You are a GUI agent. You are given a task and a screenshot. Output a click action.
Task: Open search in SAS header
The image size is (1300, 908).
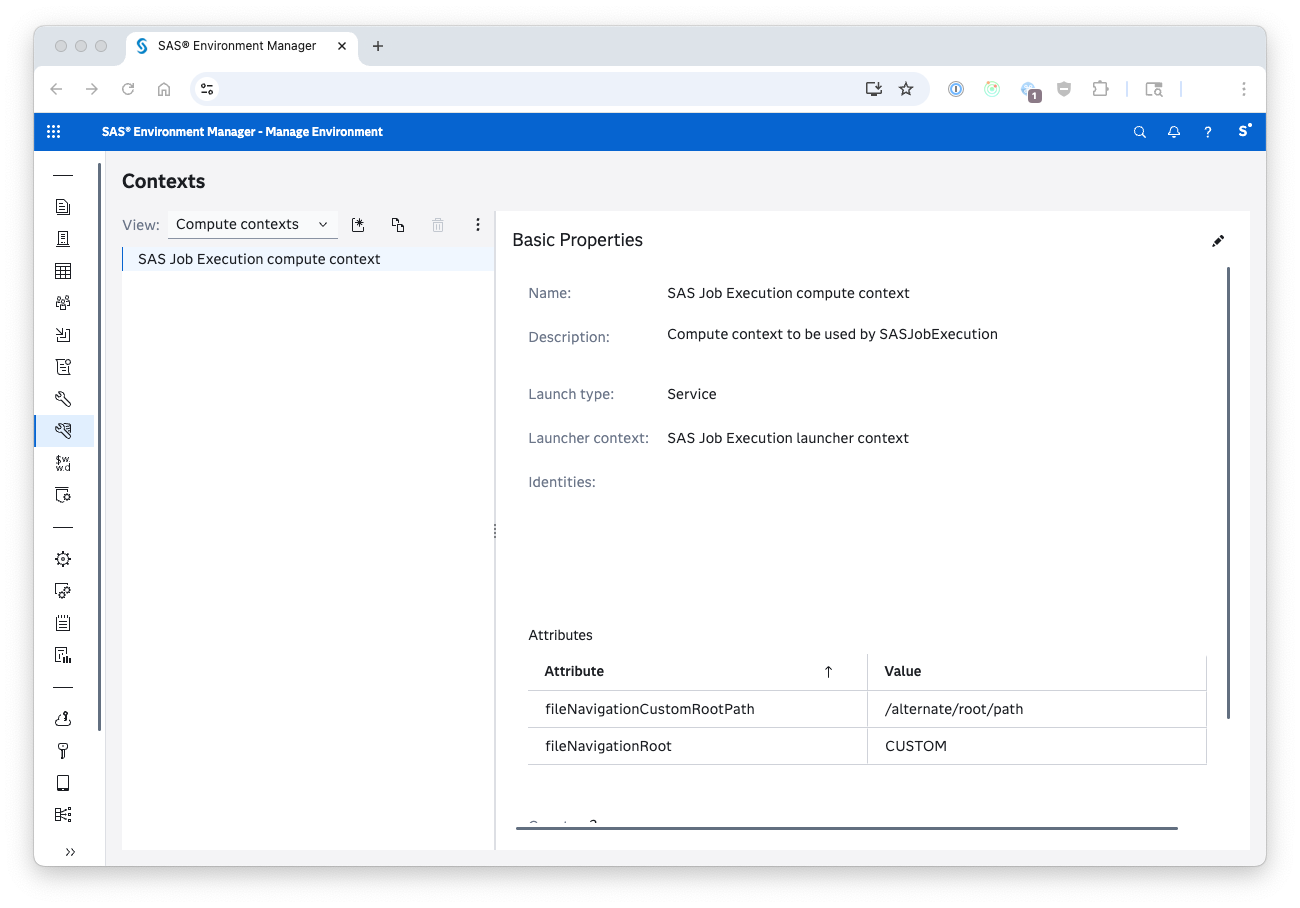pyautogui.click(x=1140, y=132)
